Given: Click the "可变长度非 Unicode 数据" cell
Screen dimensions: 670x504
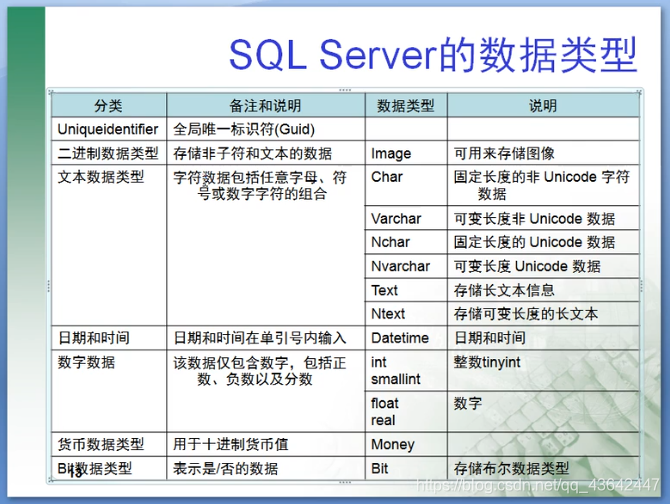Looking at the screenshot, I should 544,218.
